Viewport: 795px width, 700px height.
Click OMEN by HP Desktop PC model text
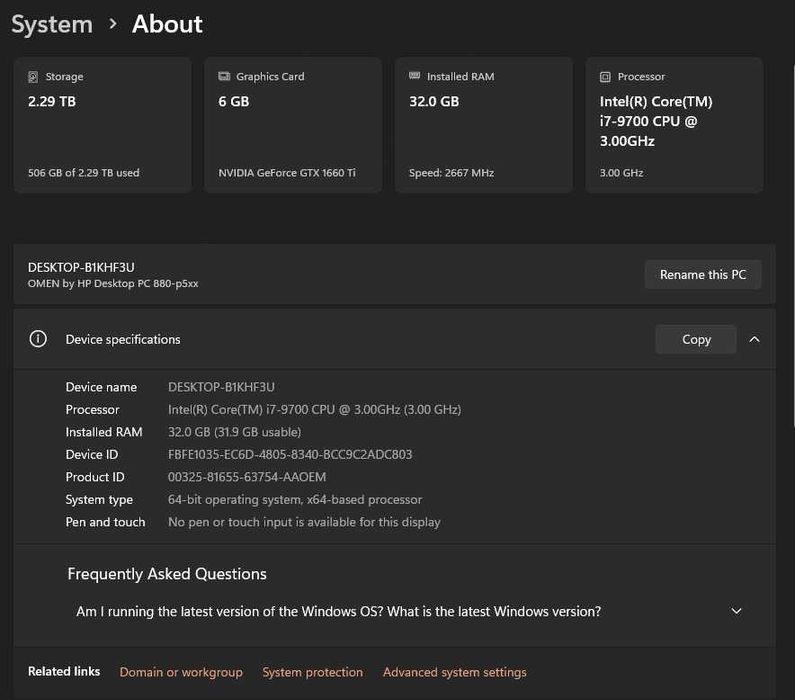tap(113, 283)
